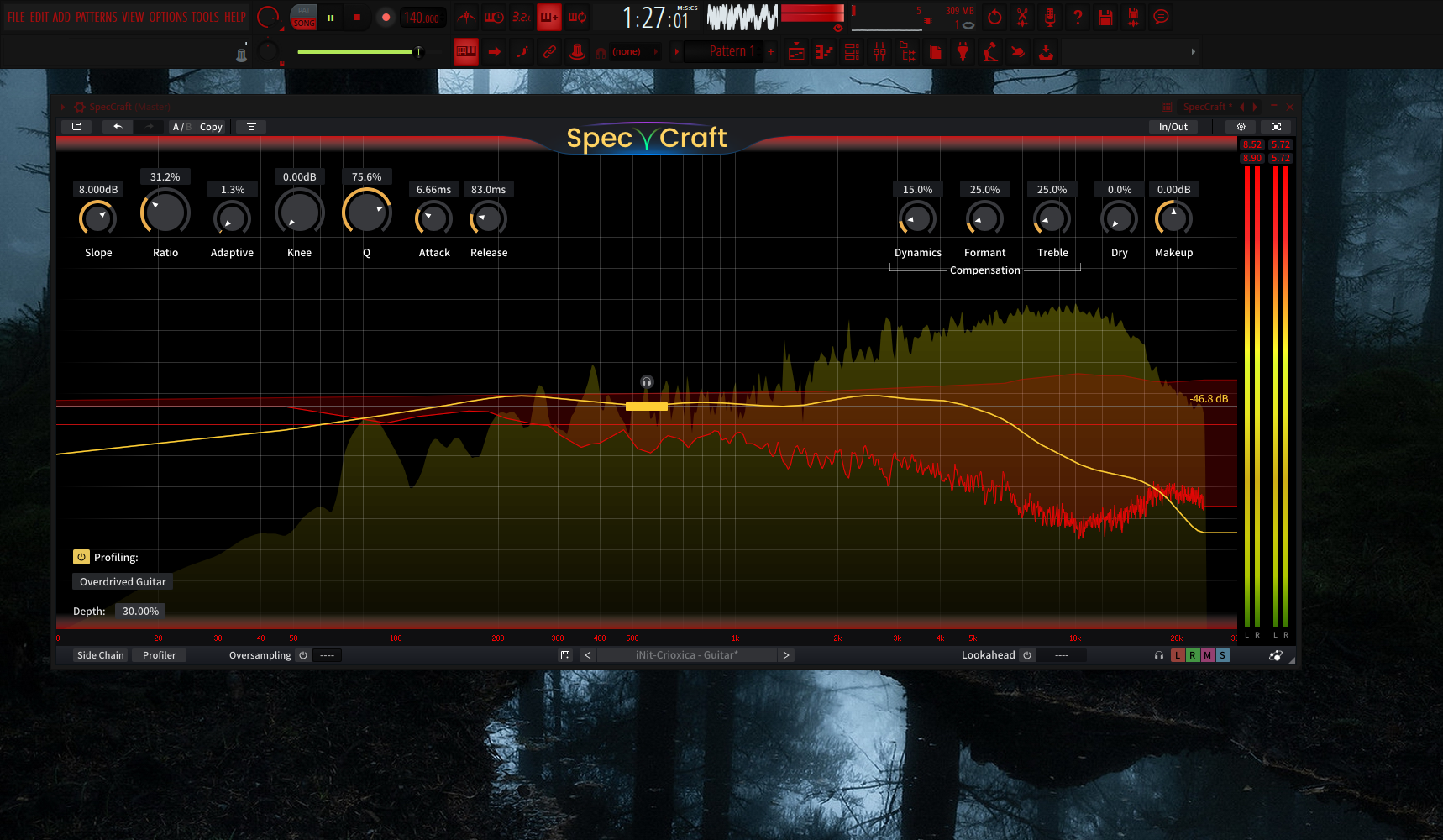Open the Channel rack view icon
Viewport: 1443px width, 840px height.
point(852,52)
